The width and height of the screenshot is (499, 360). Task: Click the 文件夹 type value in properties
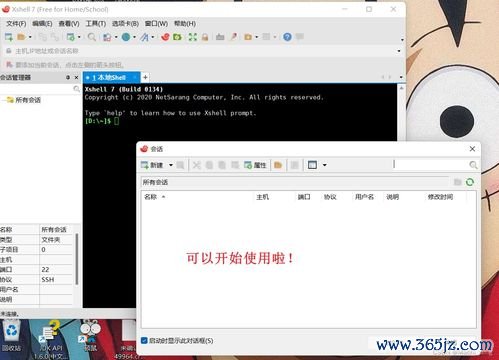(51, 240)
